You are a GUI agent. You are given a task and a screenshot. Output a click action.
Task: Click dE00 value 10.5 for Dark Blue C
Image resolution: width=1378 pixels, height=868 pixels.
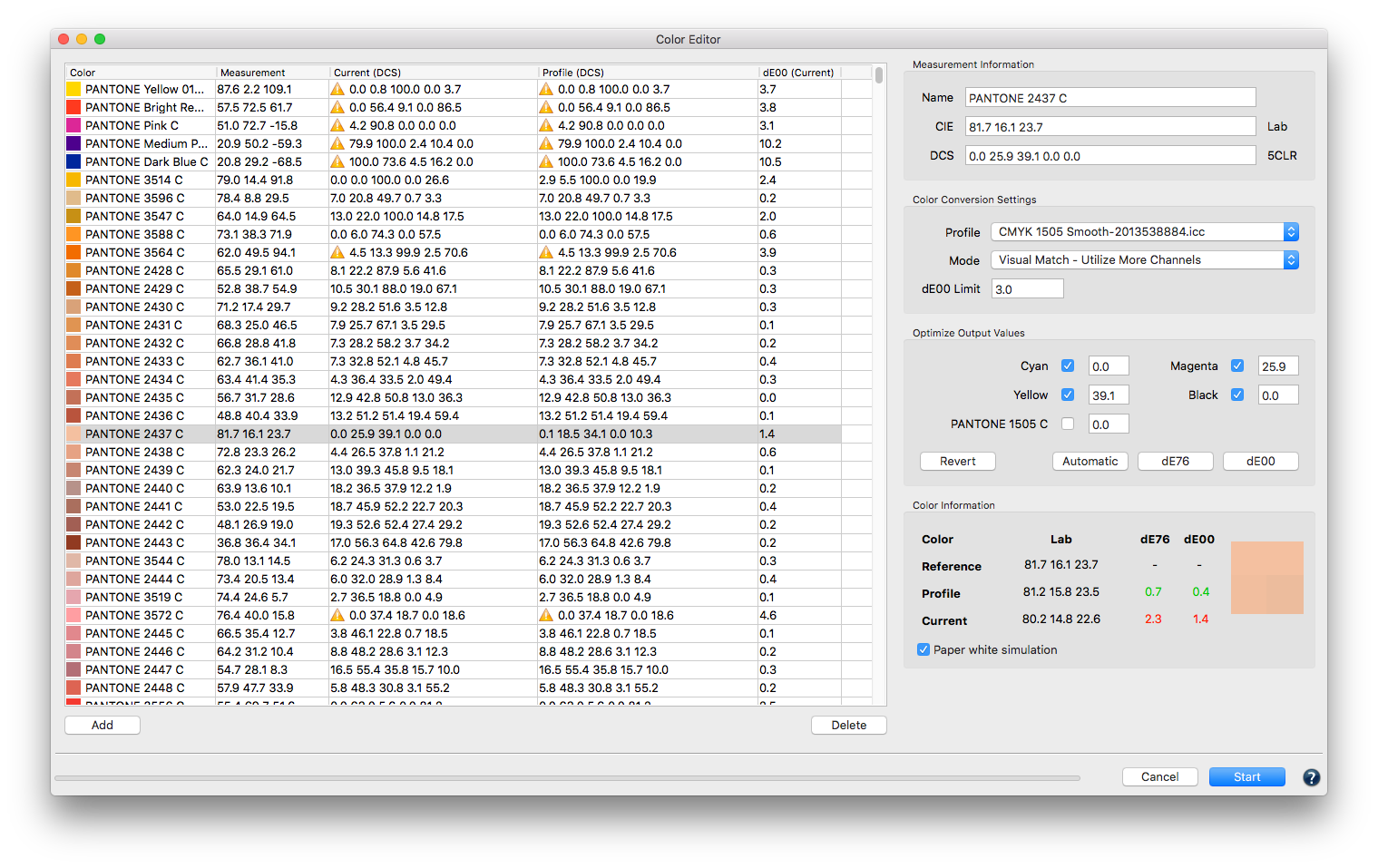[770, 161]
